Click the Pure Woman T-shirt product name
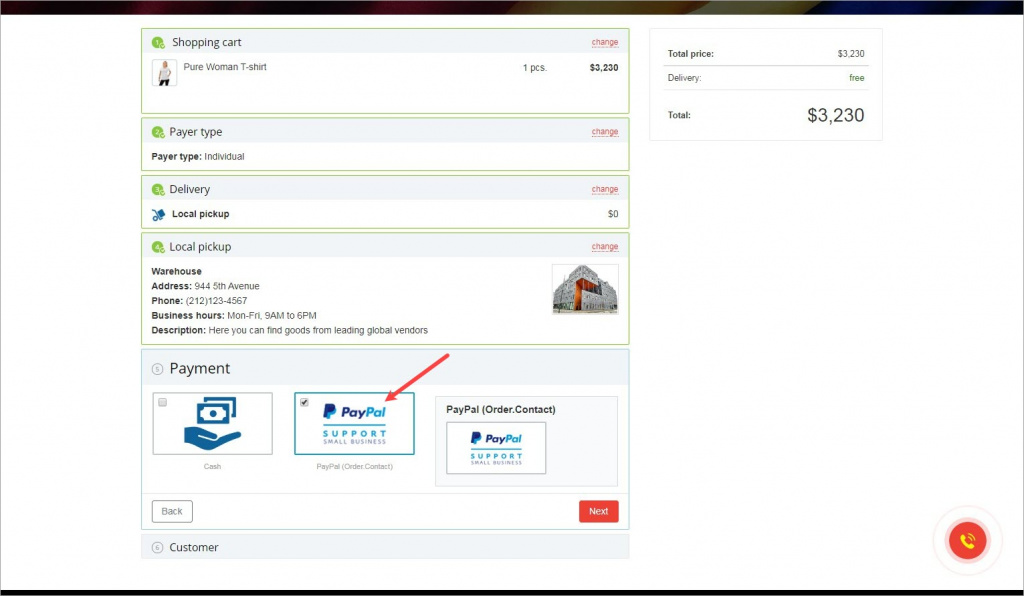 click(x=225, y=67)
